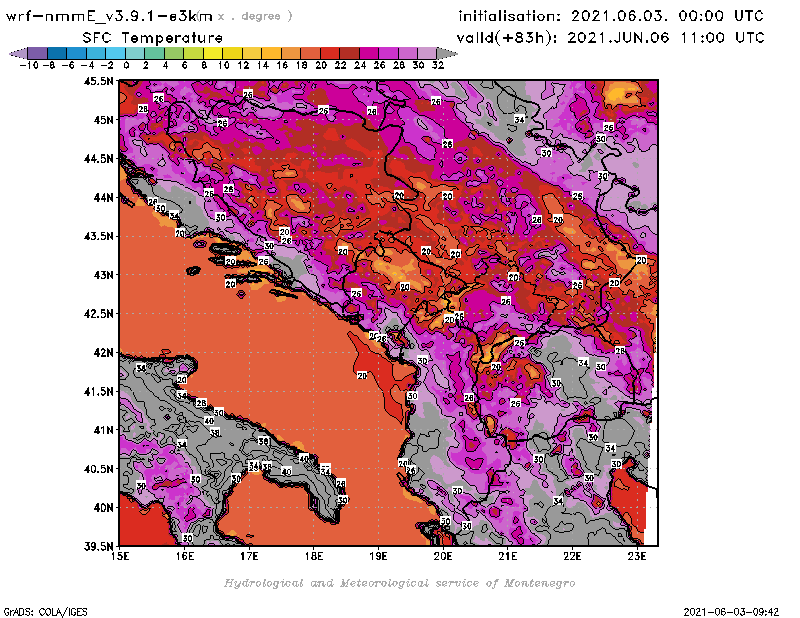Pick the magenta legend swatch between 24 and 26
The width and height of the screenshot is (800, 618).
click(369, 53)
